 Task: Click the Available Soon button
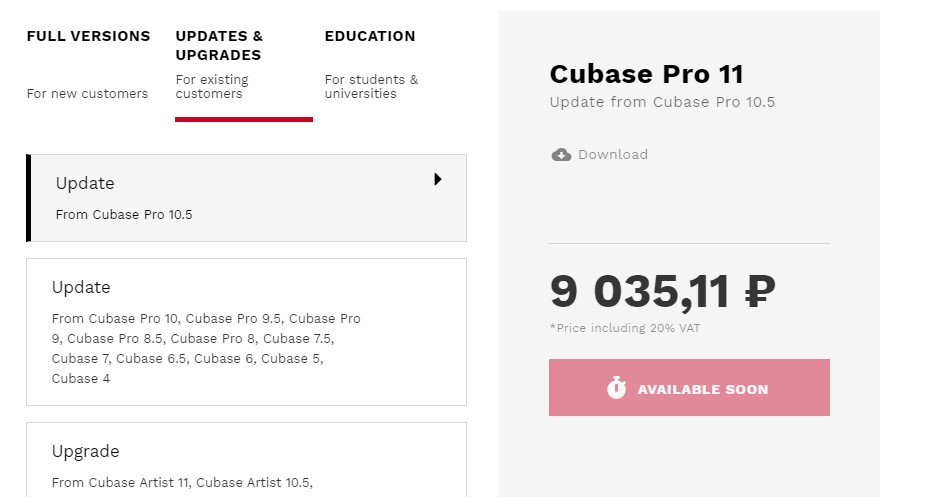(689, 387)
